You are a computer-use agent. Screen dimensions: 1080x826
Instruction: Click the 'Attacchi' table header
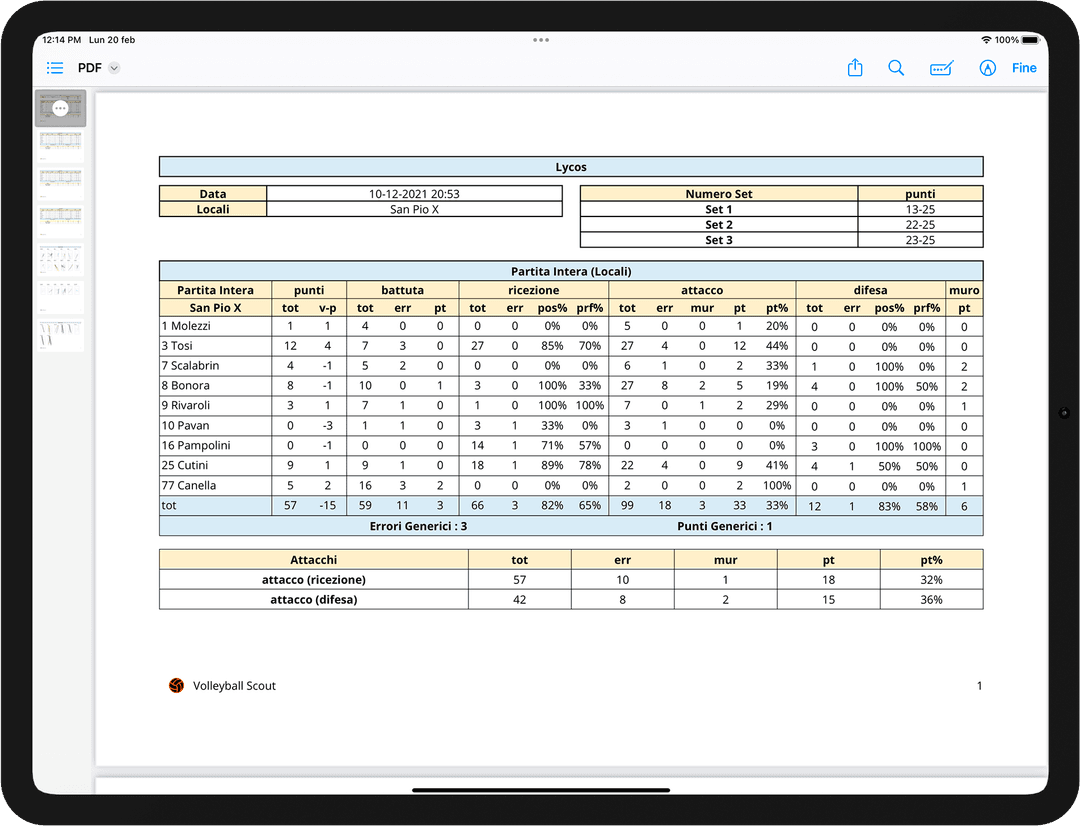(313, 560)
